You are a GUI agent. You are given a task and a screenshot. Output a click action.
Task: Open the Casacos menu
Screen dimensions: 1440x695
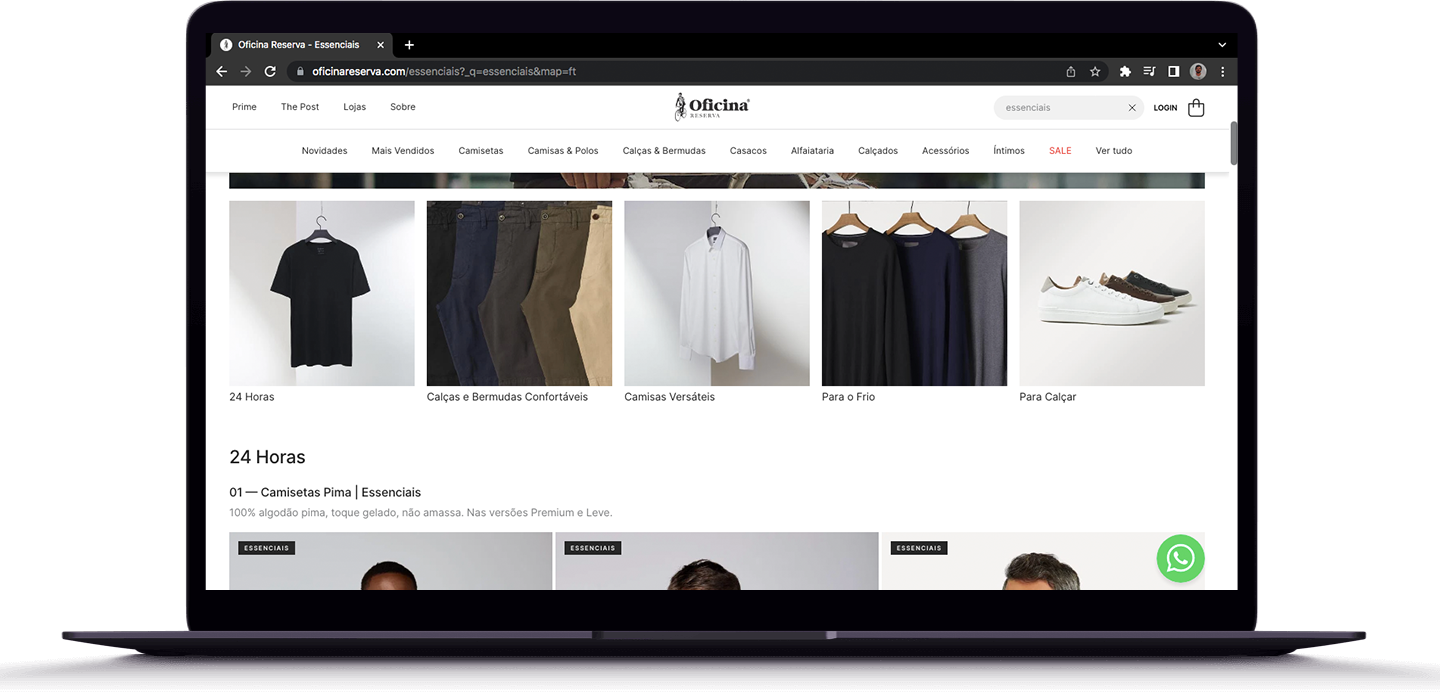pyautogui.click(x=748, y=151)
